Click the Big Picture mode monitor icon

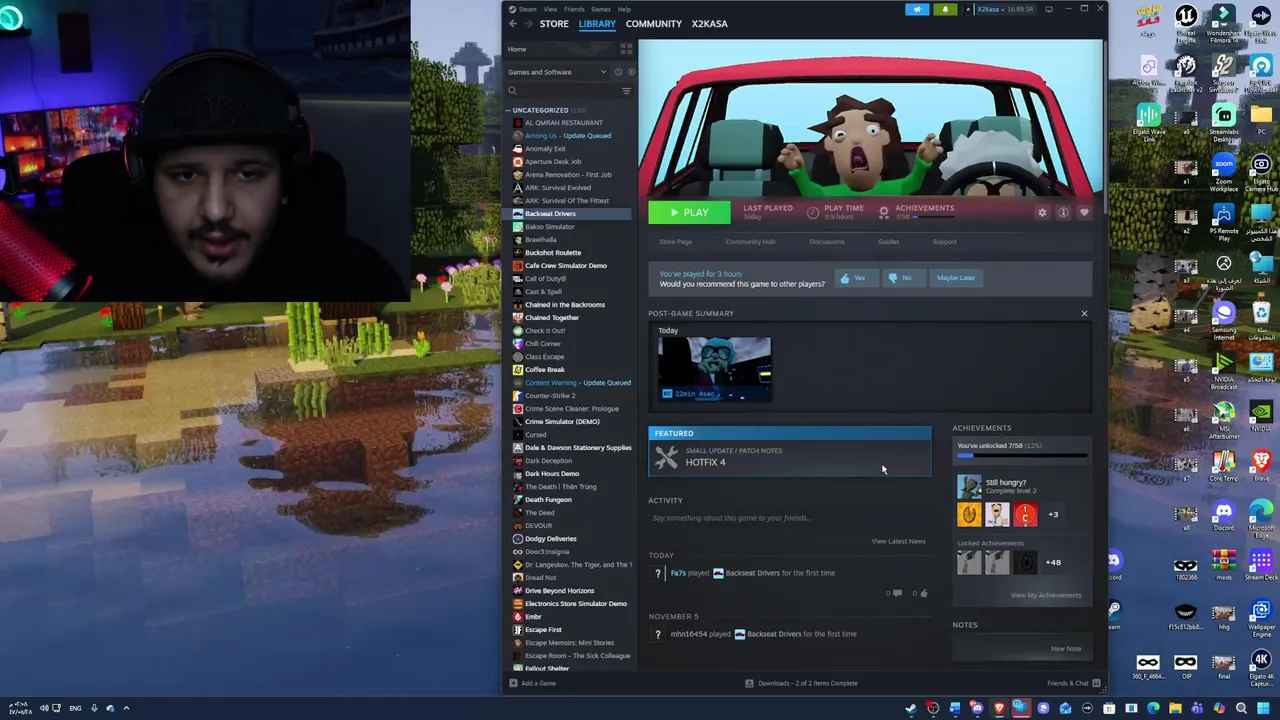pos(1049,9)
